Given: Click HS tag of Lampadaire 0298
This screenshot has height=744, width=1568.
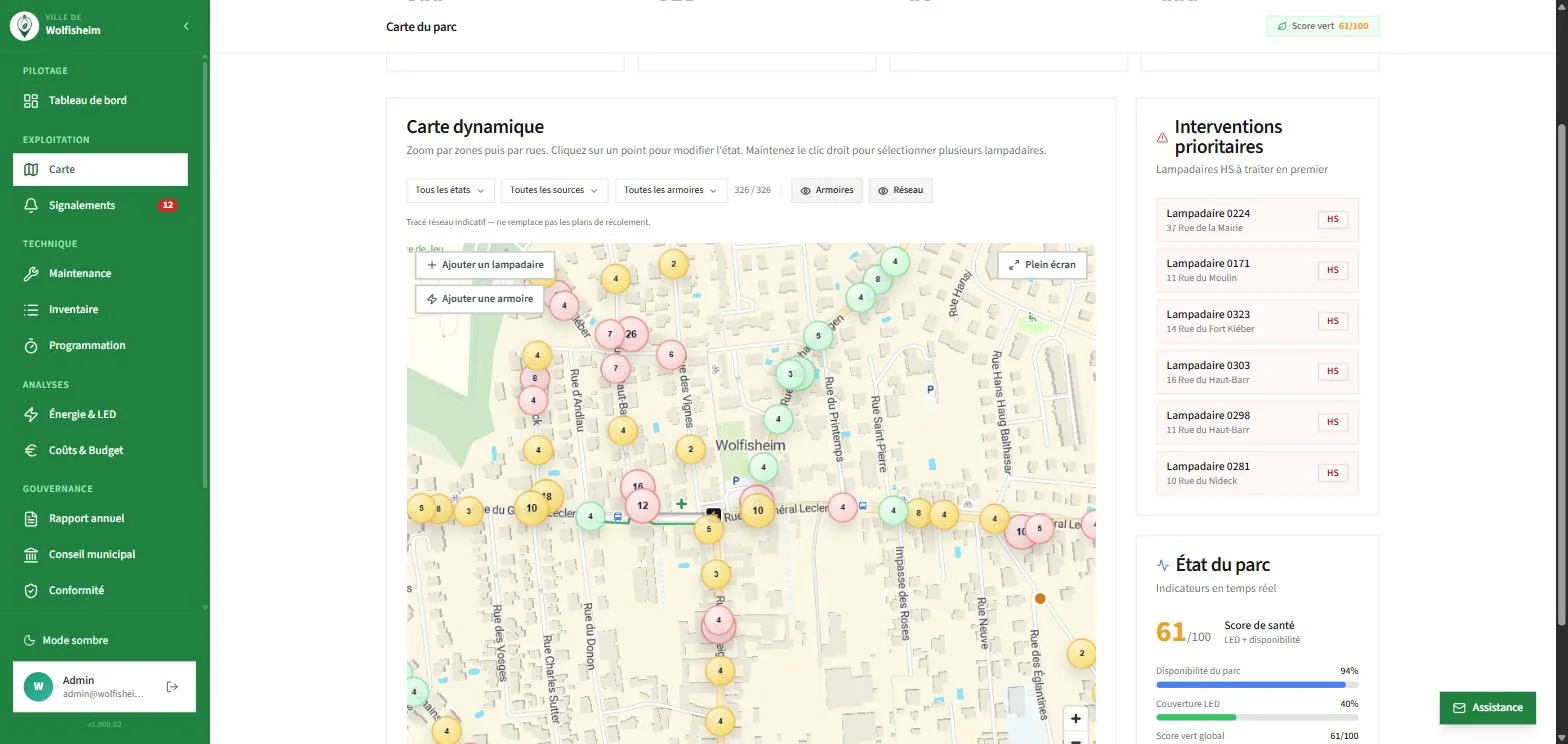Looking at the screenshot, I should [x=1333, y=422].
